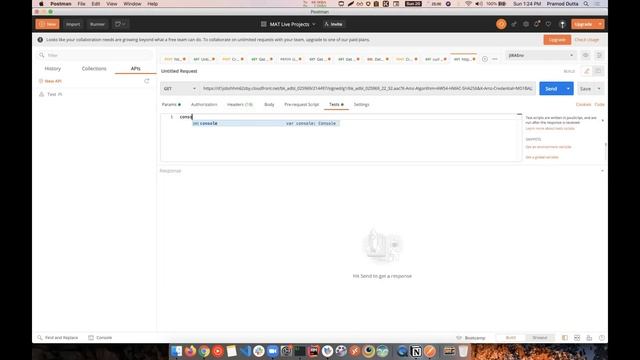Focus the sidebar Filter search field
The width and height of the screenshot is (640, 360).
(x=96, y=55)
